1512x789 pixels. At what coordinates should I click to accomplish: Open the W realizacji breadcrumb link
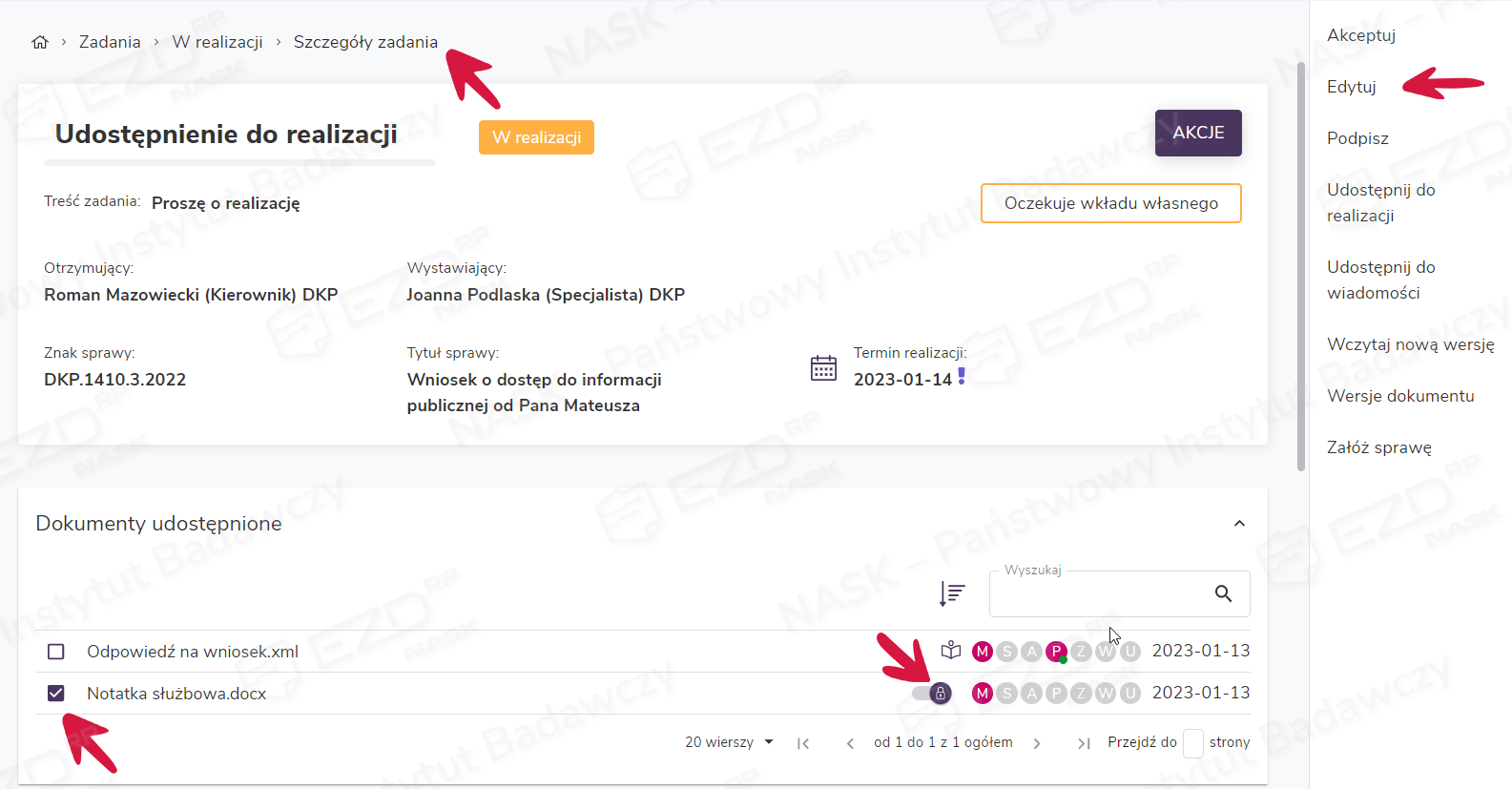(x=217, y=42)
